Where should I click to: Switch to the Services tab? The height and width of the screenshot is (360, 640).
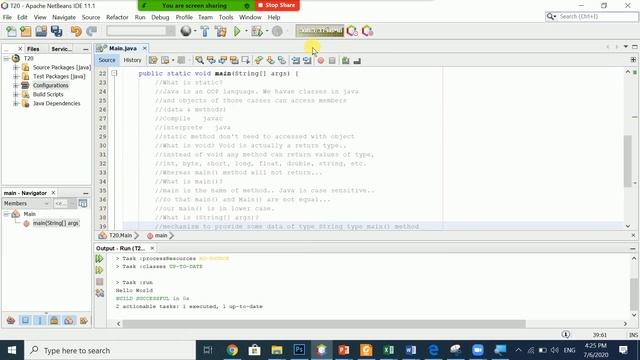point(61,49)
